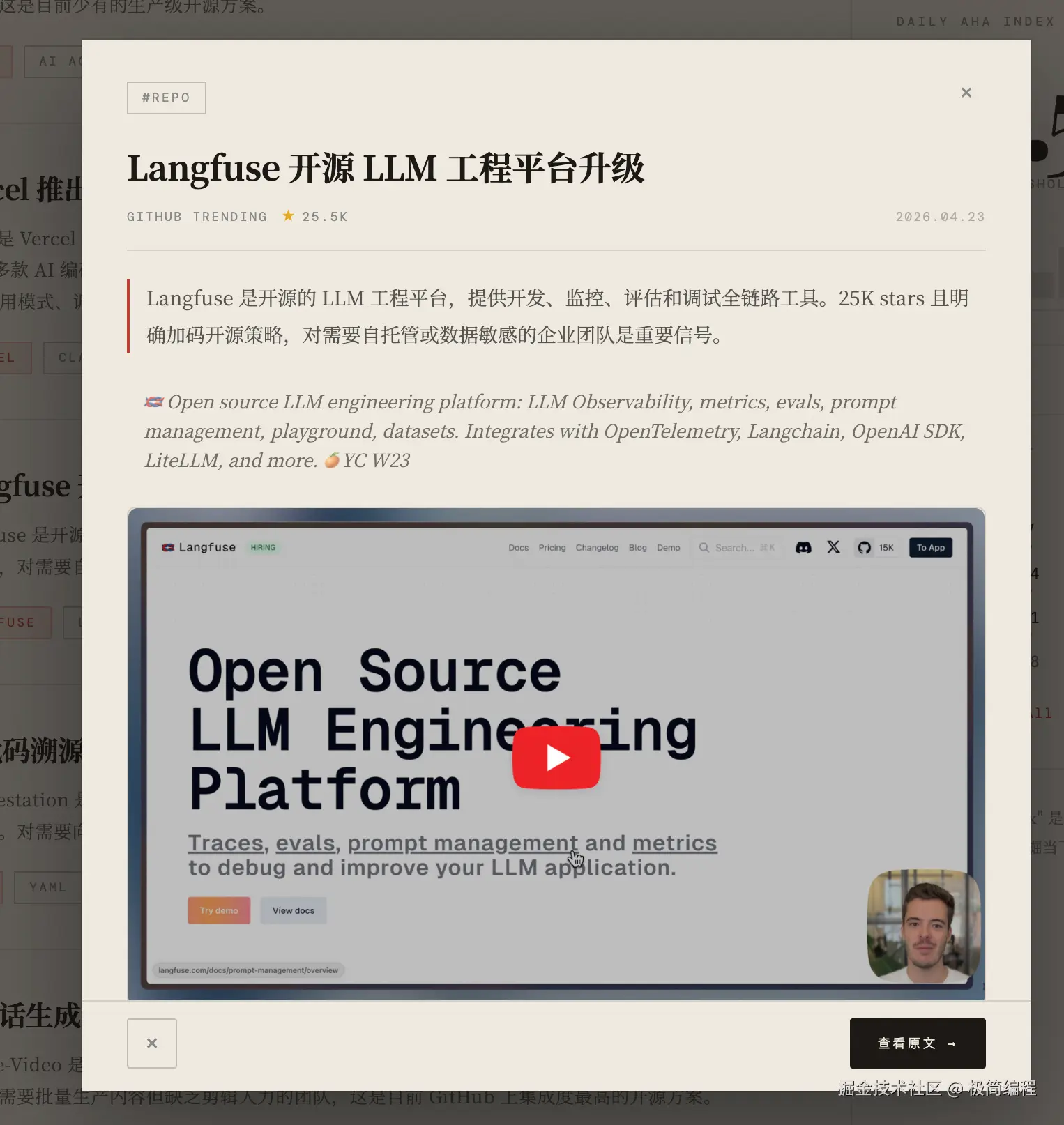Click the evals link in the video

pos(305,843)
